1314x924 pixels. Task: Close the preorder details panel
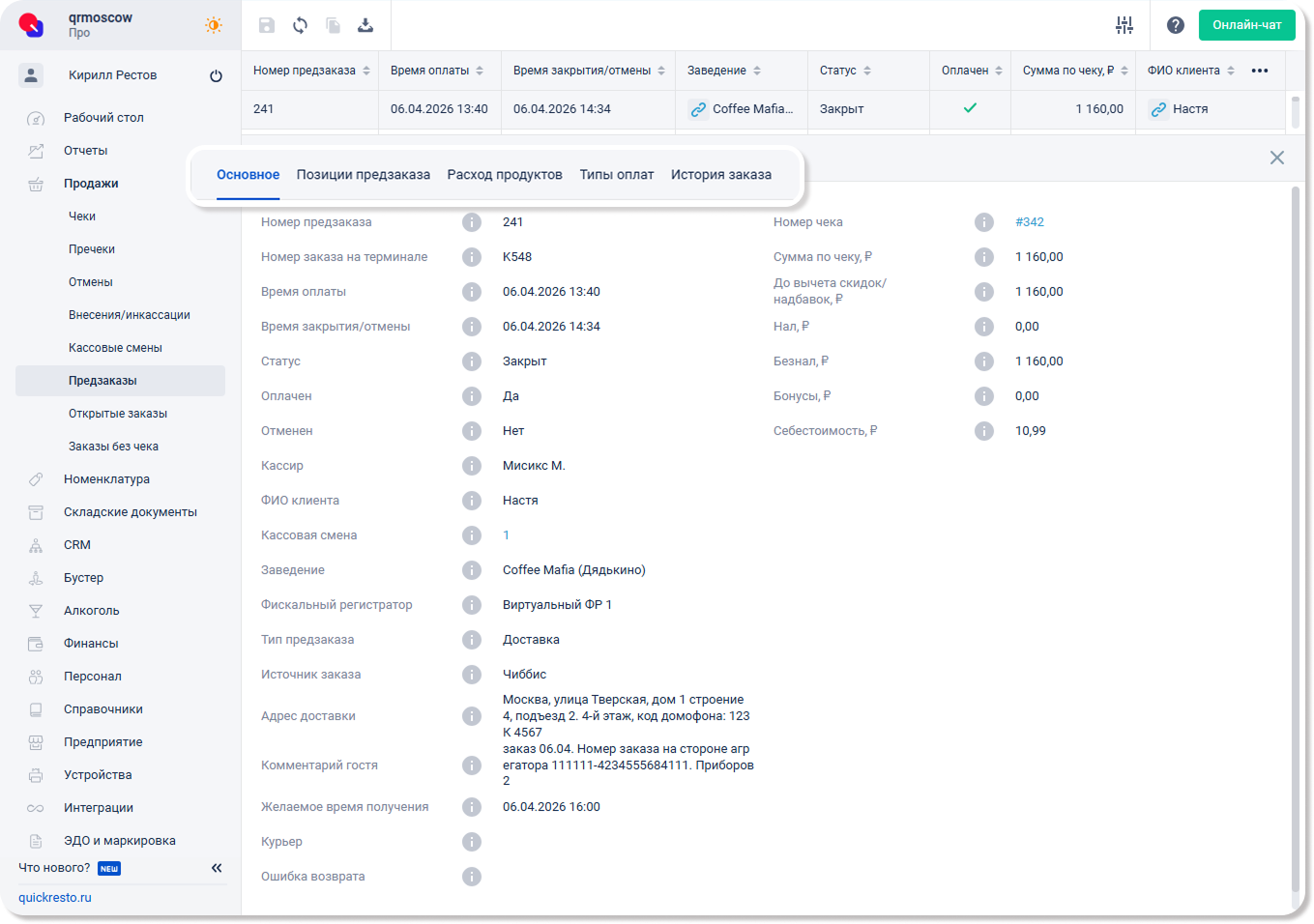1276,158
